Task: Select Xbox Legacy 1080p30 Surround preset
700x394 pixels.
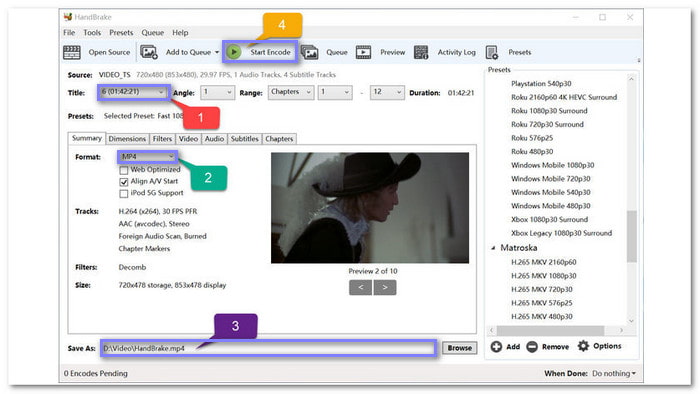Action: (x=561, y=233)
